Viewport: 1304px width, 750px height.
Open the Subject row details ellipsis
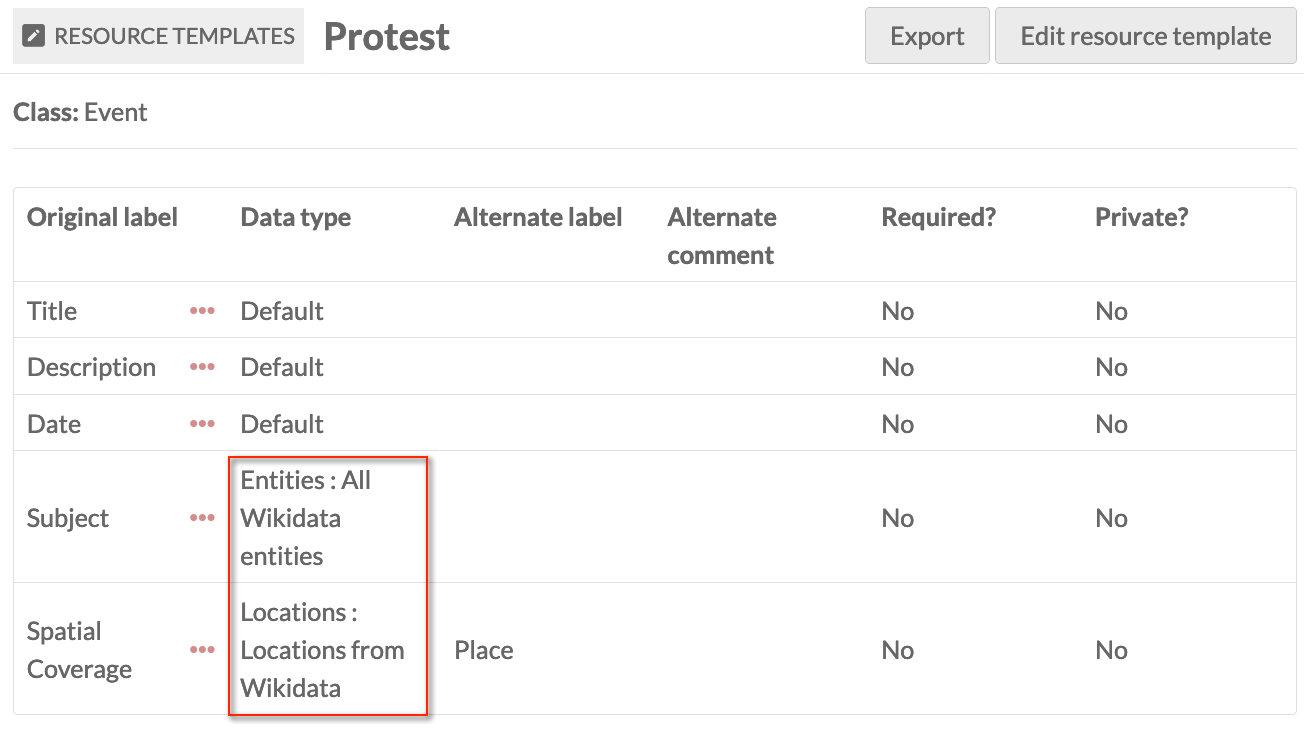(202, 518)
